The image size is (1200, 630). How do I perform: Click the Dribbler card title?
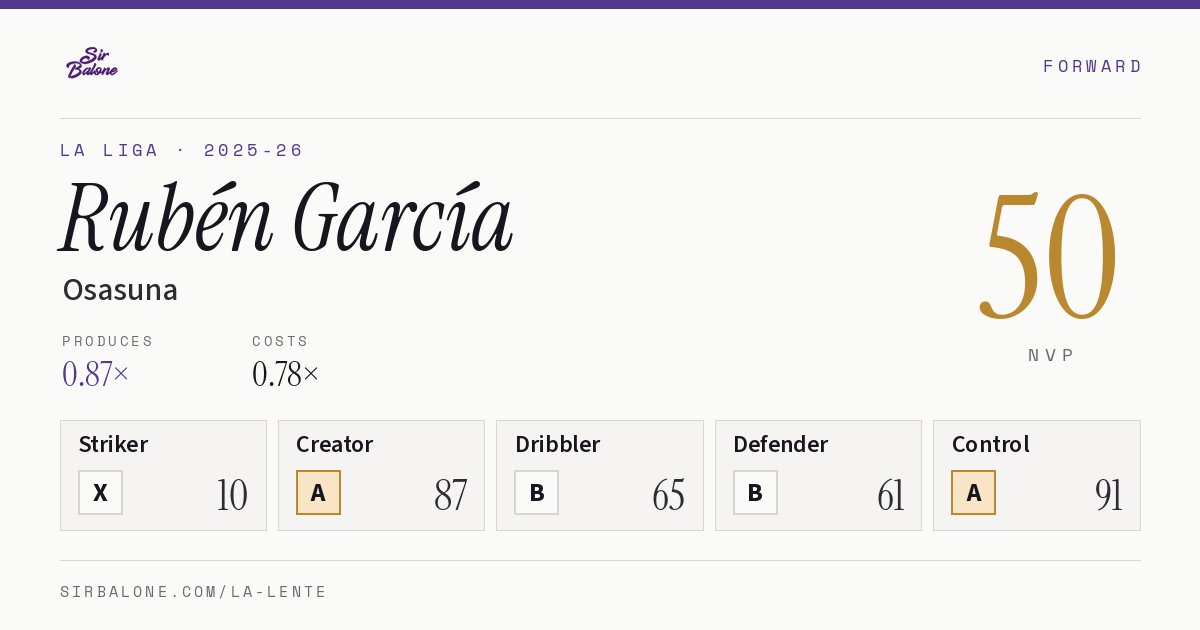(x=557, y=444)
